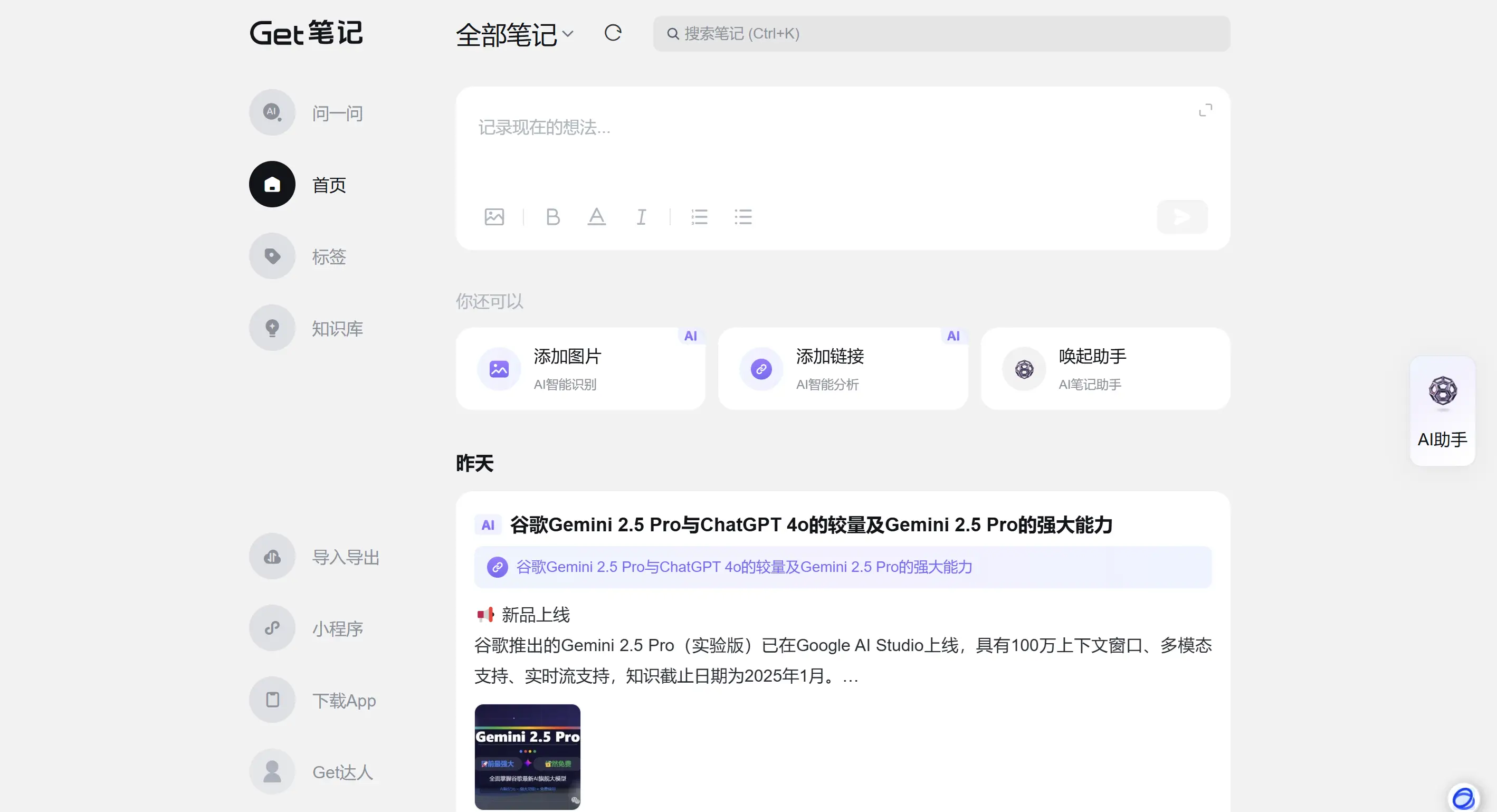Click the Get达人 menu label
The width and height of the screenshot is (1497, 812).
click(x=342, y=772)
